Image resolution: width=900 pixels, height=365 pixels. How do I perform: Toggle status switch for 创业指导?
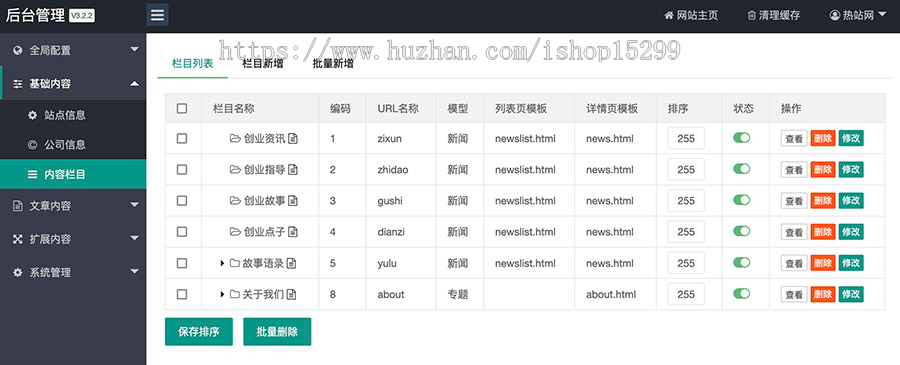pos(742,169)
